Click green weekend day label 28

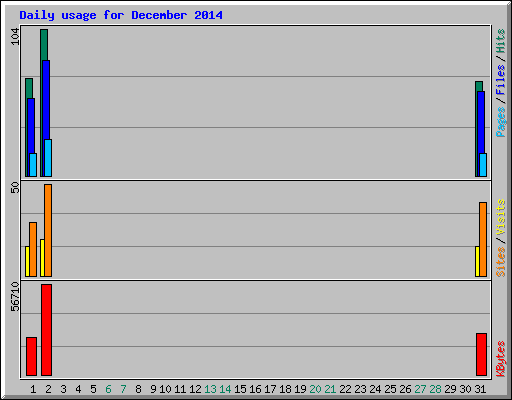coord(435,389)
